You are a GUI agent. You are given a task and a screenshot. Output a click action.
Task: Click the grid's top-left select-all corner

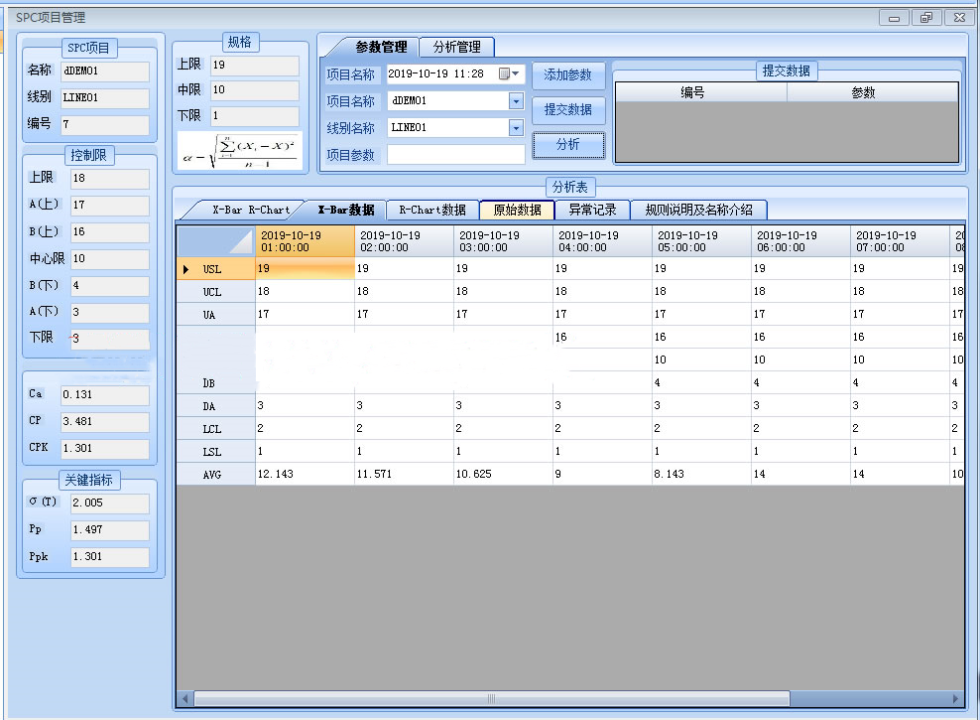[215, 241]
